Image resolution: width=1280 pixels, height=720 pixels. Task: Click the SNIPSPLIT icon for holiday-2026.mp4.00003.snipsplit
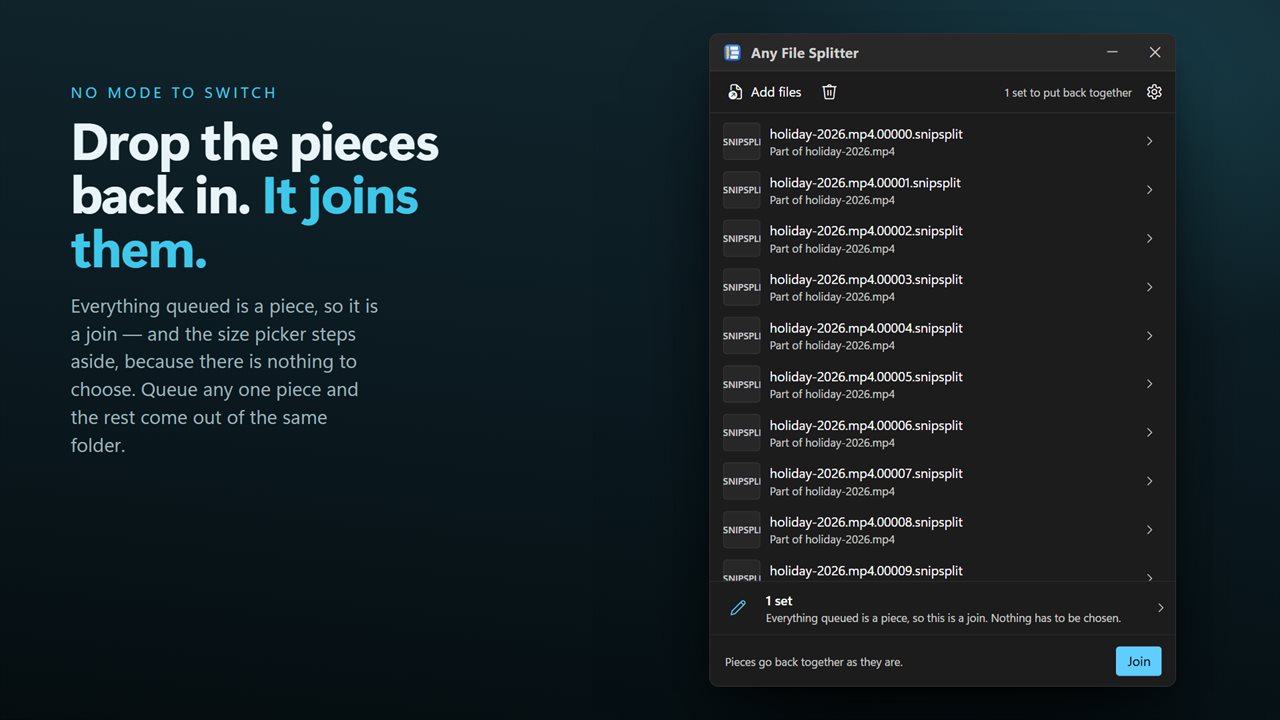point(742,287)
